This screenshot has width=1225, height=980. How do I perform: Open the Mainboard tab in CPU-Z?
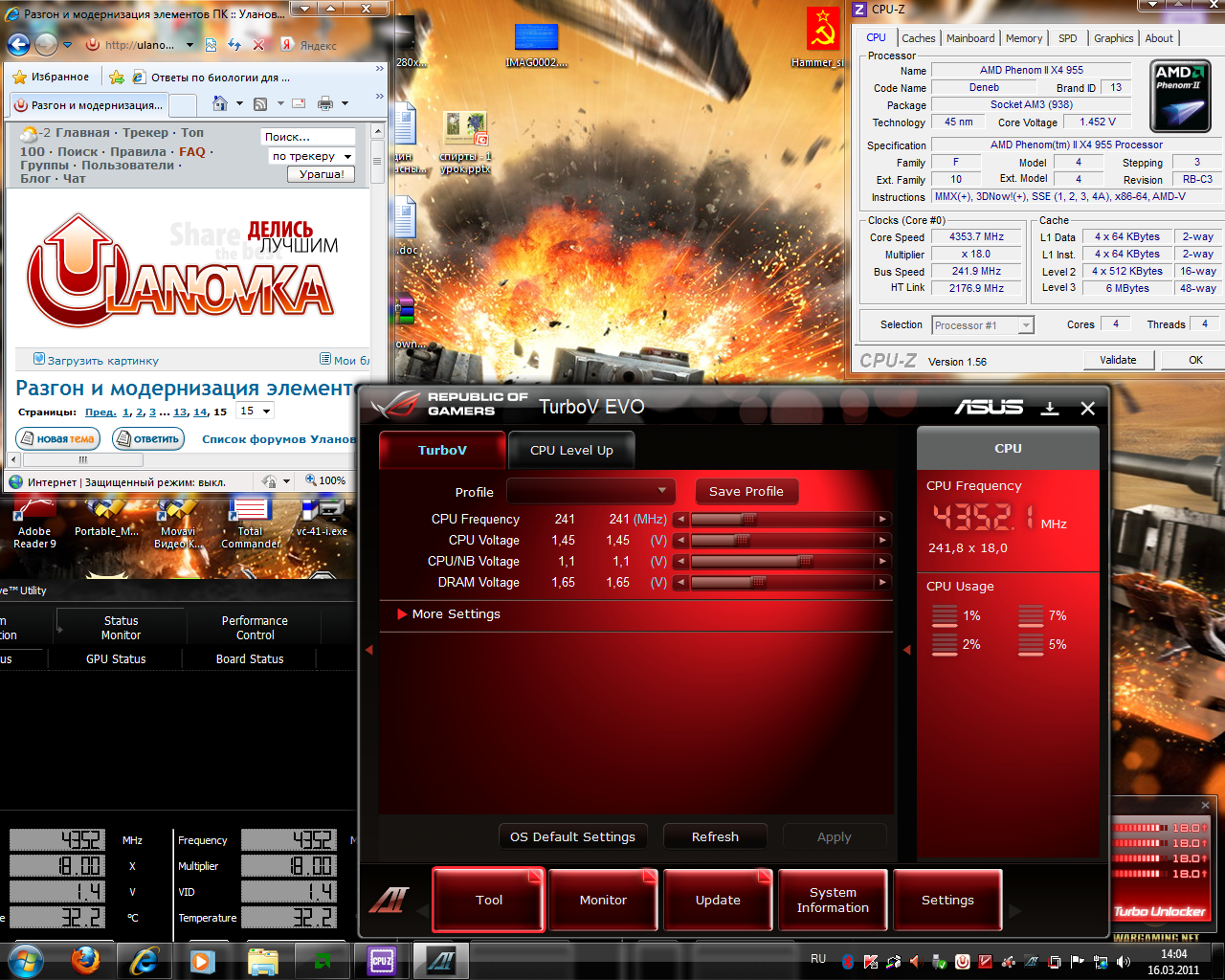coord(970,38)
